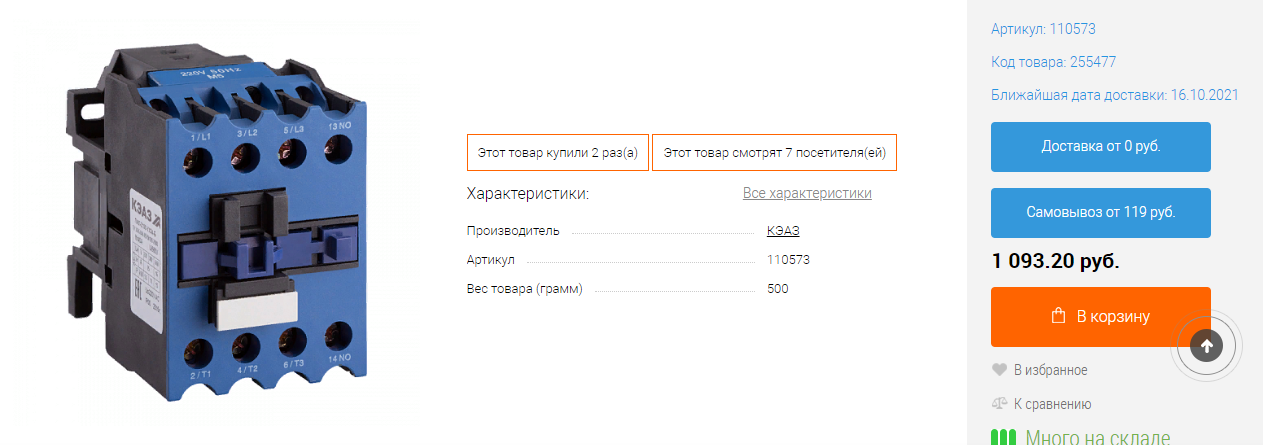Open 'Все характеристики' link
Screen dimensions: 1263x445
pos(807,193)
